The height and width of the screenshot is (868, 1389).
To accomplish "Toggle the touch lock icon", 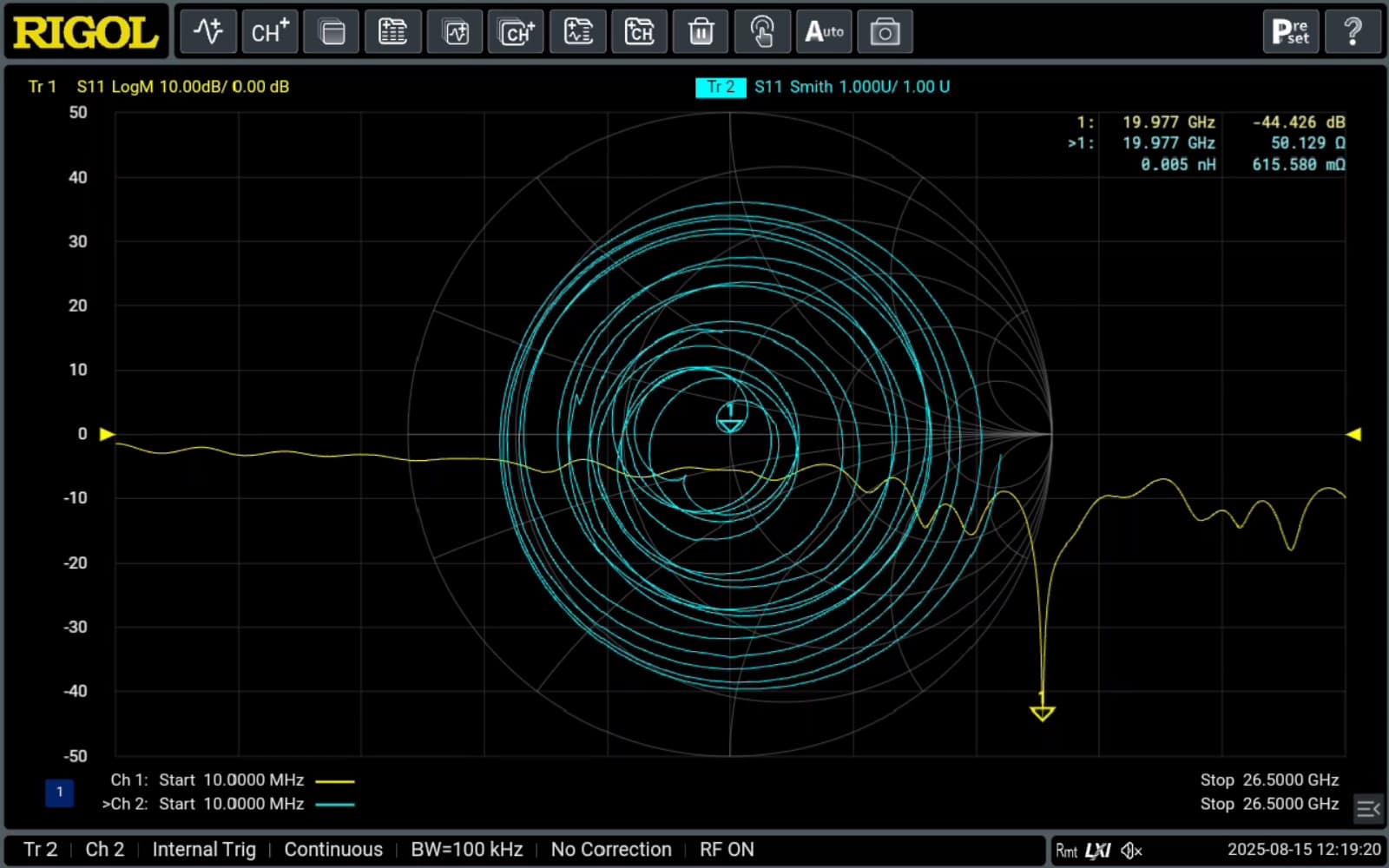I will pyautogui.click(x=762, y=31).
